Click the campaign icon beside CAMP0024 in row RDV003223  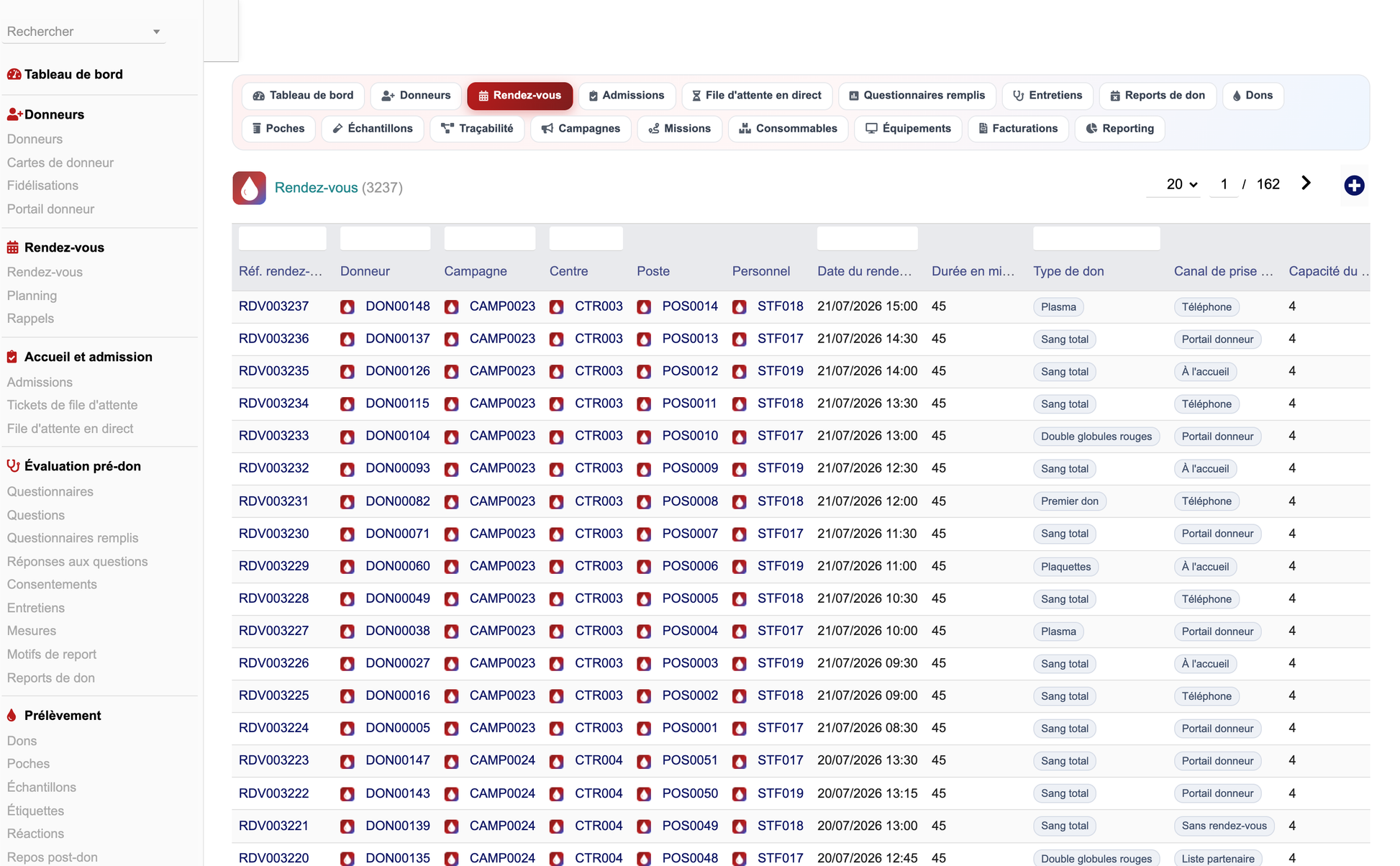[452, 761]
